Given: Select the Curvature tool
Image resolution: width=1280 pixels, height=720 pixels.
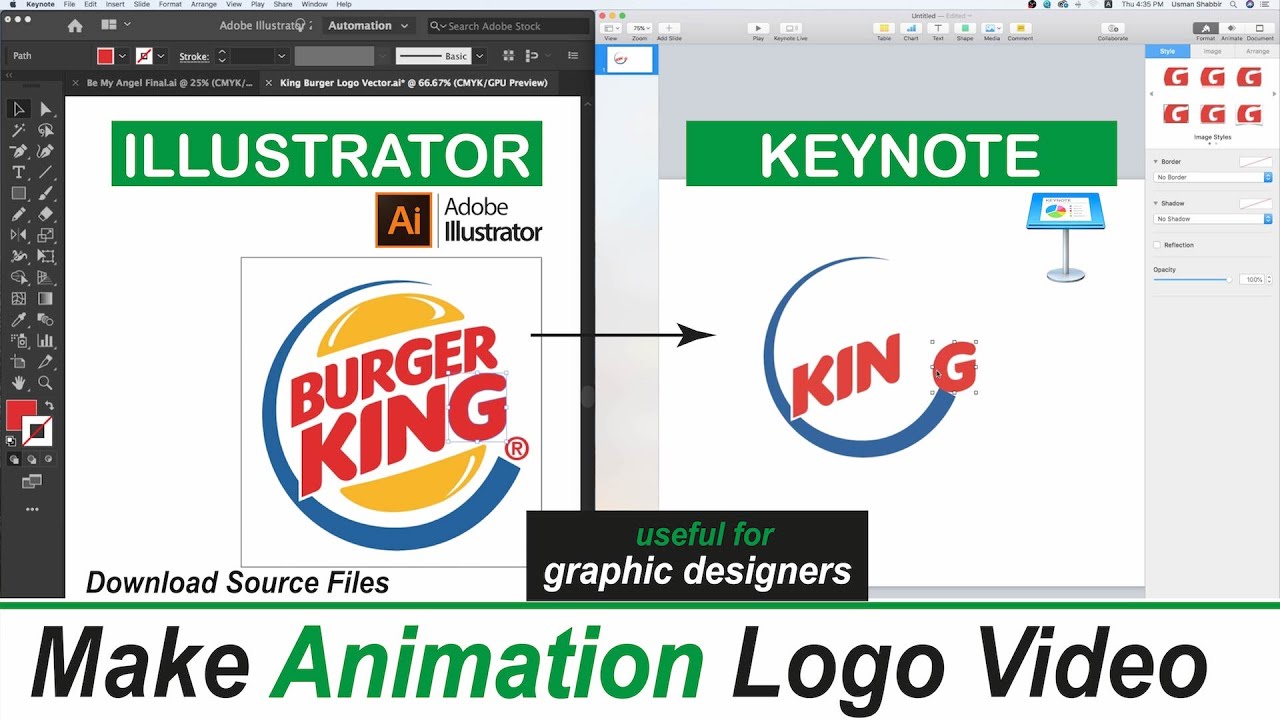Looking at the screenshot, I should (45, 151).
